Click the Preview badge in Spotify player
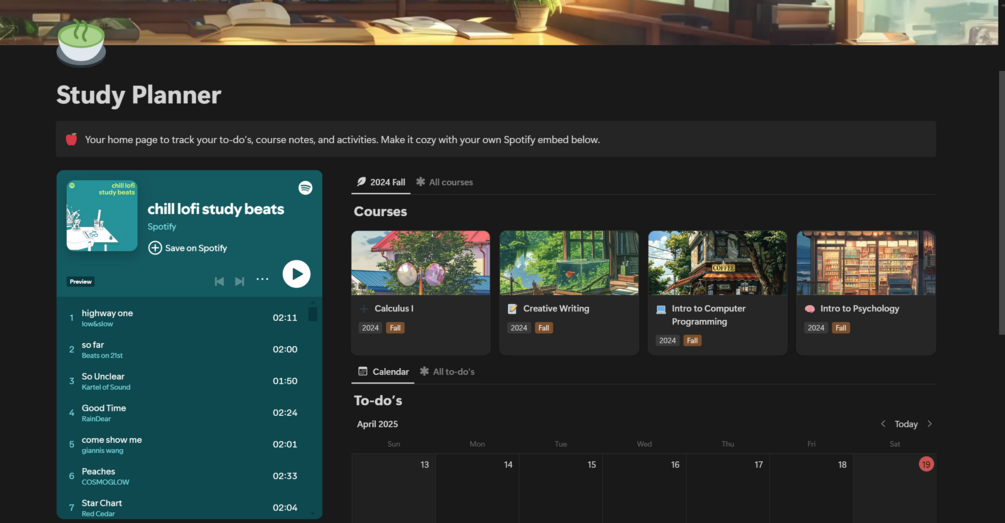1005x523 pixels. tap(81, 281)
